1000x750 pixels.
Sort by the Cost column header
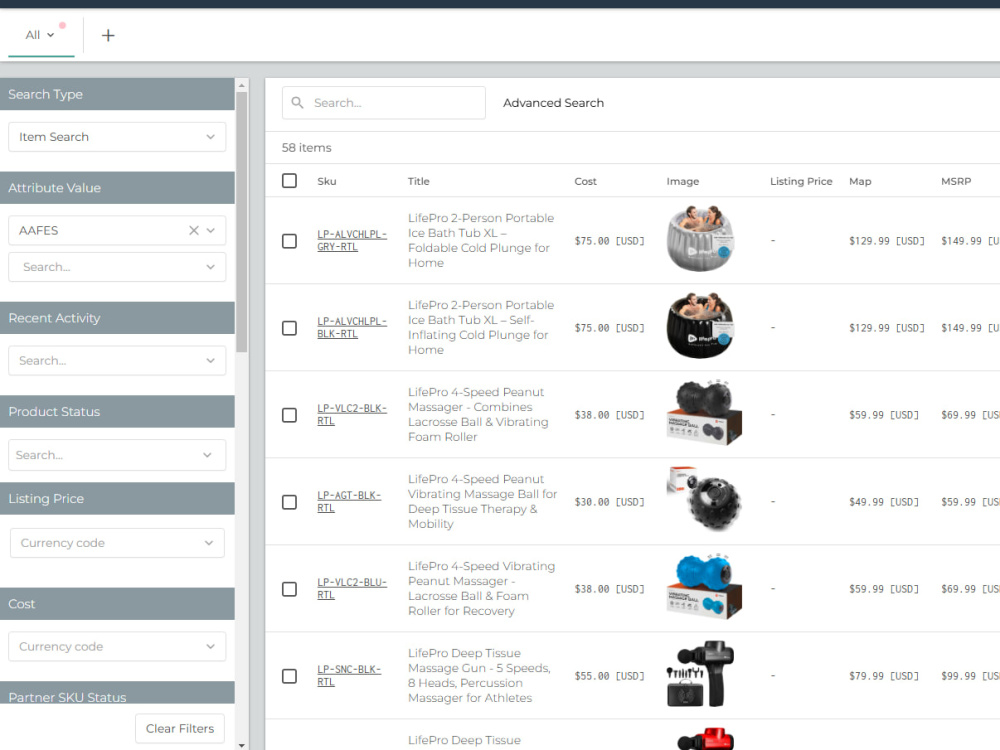[585, 181]
